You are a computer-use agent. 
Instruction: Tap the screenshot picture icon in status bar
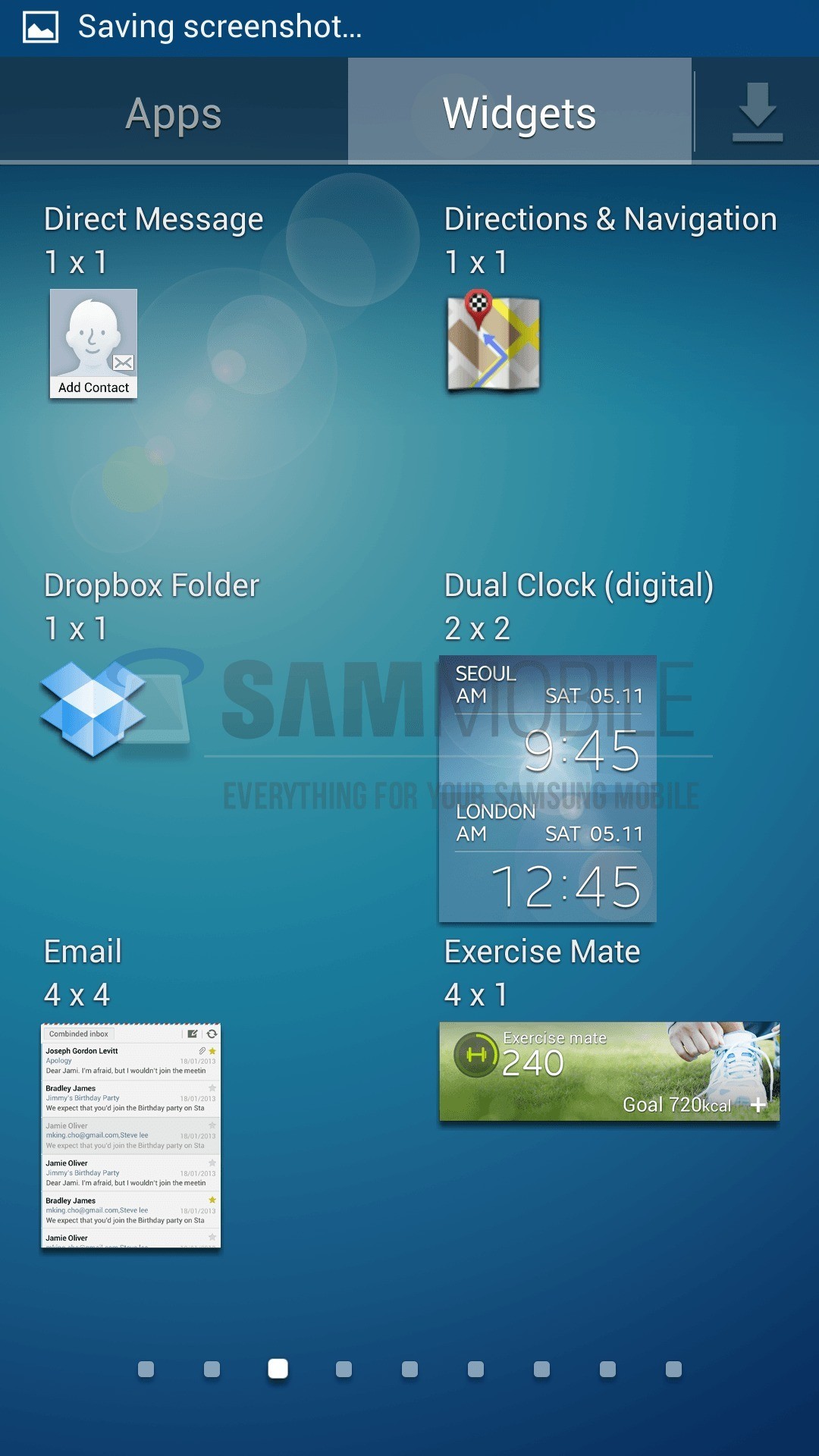coord(41,27)
